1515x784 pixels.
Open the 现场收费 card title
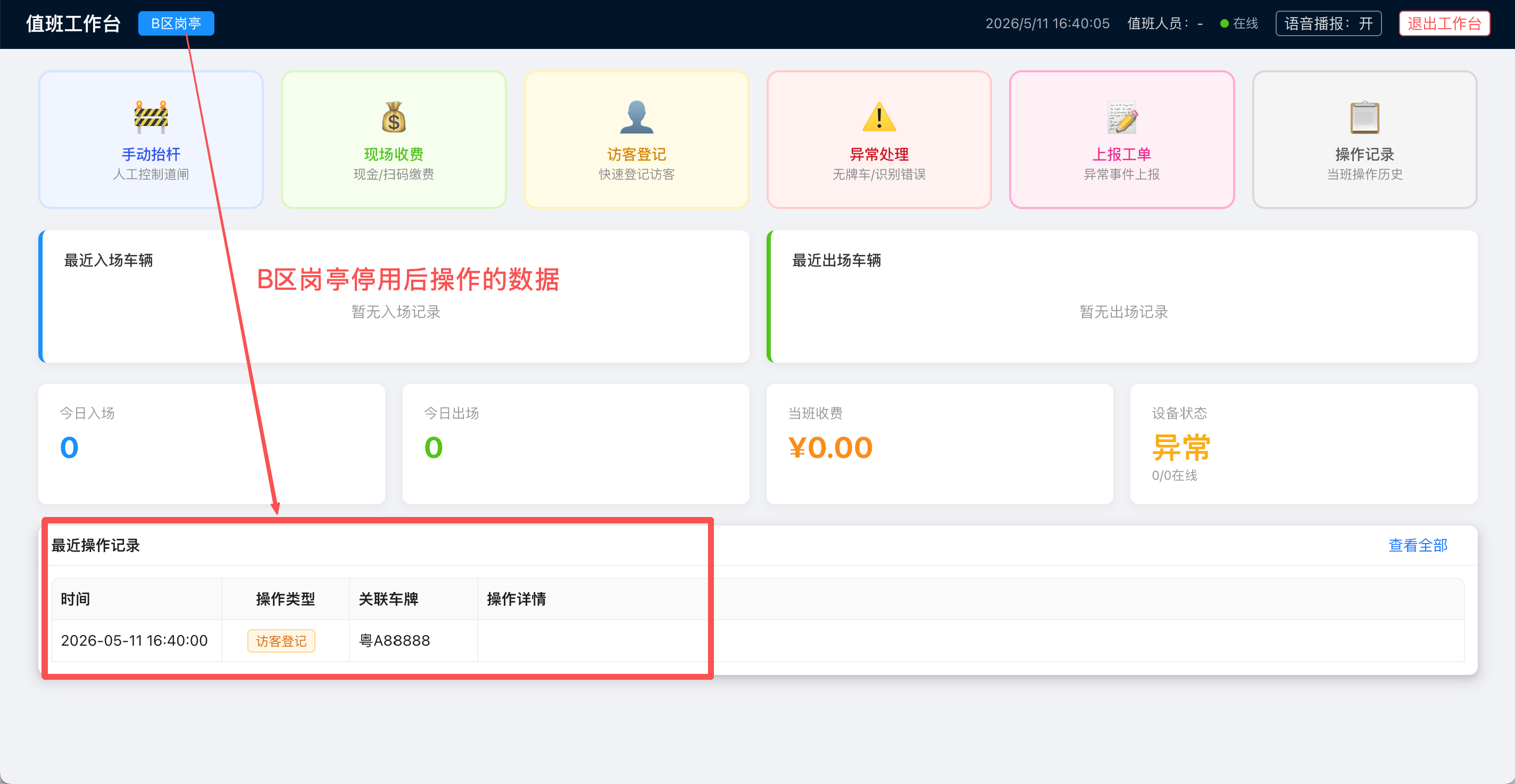(394, 154)
